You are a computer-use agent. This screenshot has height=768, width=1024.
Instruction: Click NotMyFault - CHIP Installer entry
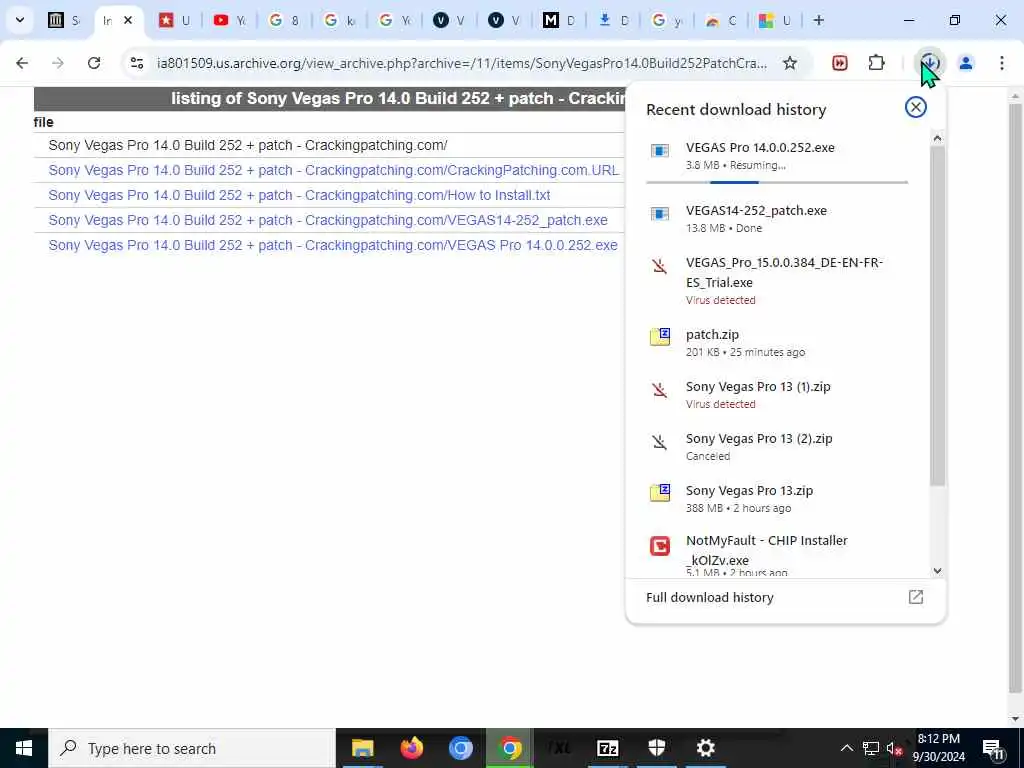777,554
